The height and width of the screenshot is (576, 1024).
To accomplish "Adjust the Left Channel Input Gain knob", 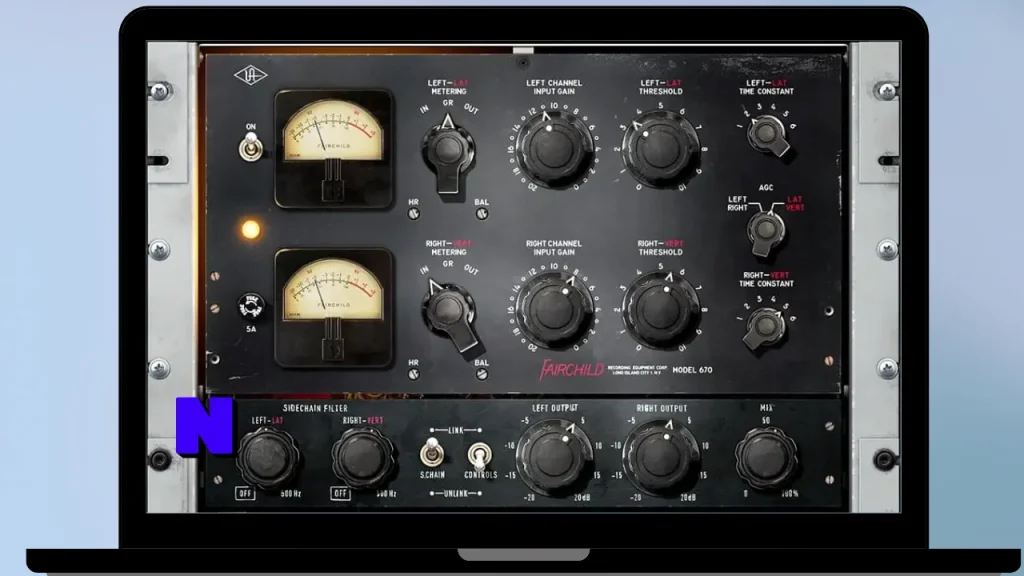I will (554, 147).
